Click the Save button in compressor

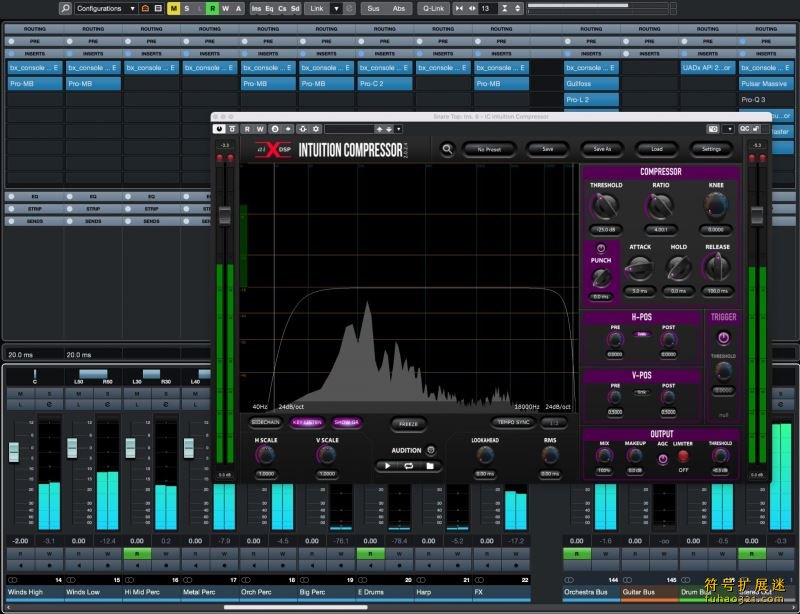[547, 149]
